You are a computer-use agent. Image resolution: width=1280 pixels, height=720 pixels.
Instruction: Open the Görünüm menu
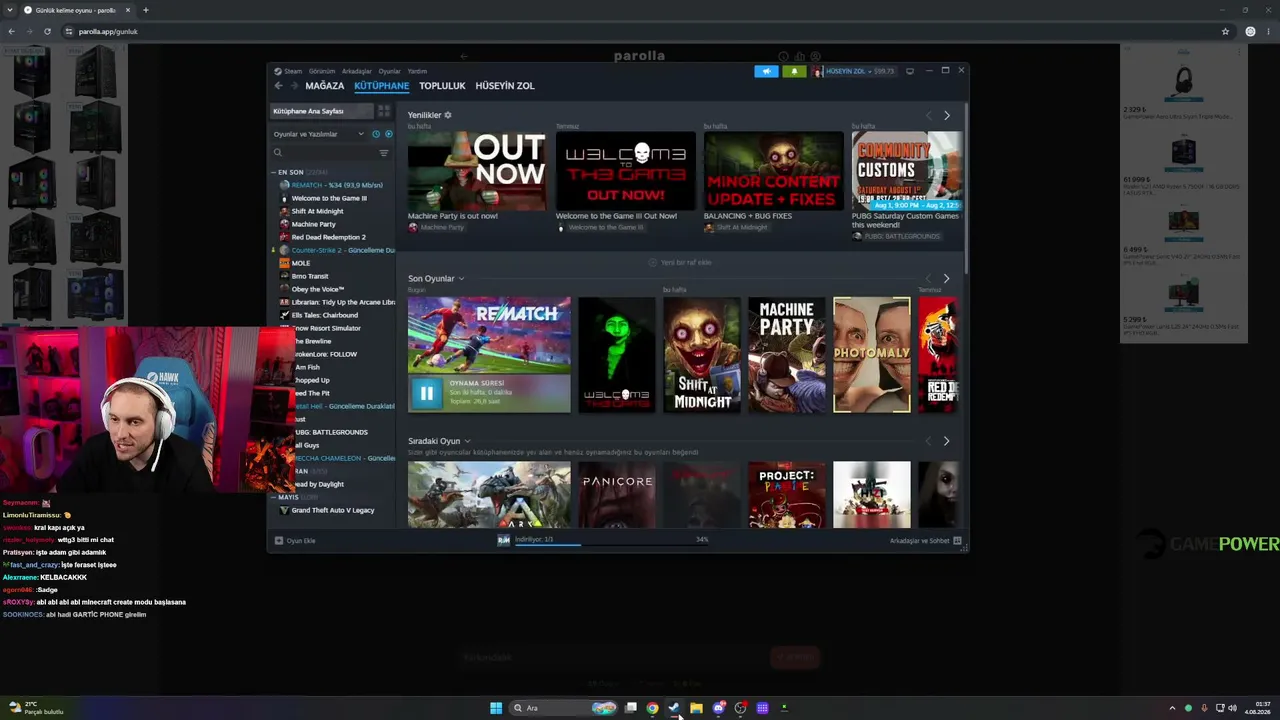pos(322,71)
